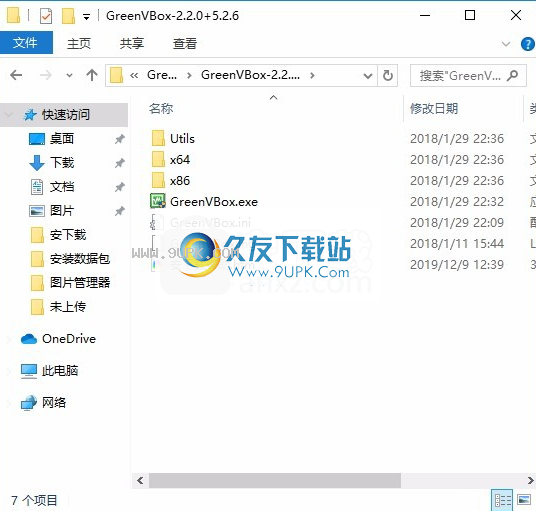Click the properties quick access toolbar icon
Image resolution: width=536 pixels, height=511 pixels.
(46, 16)
